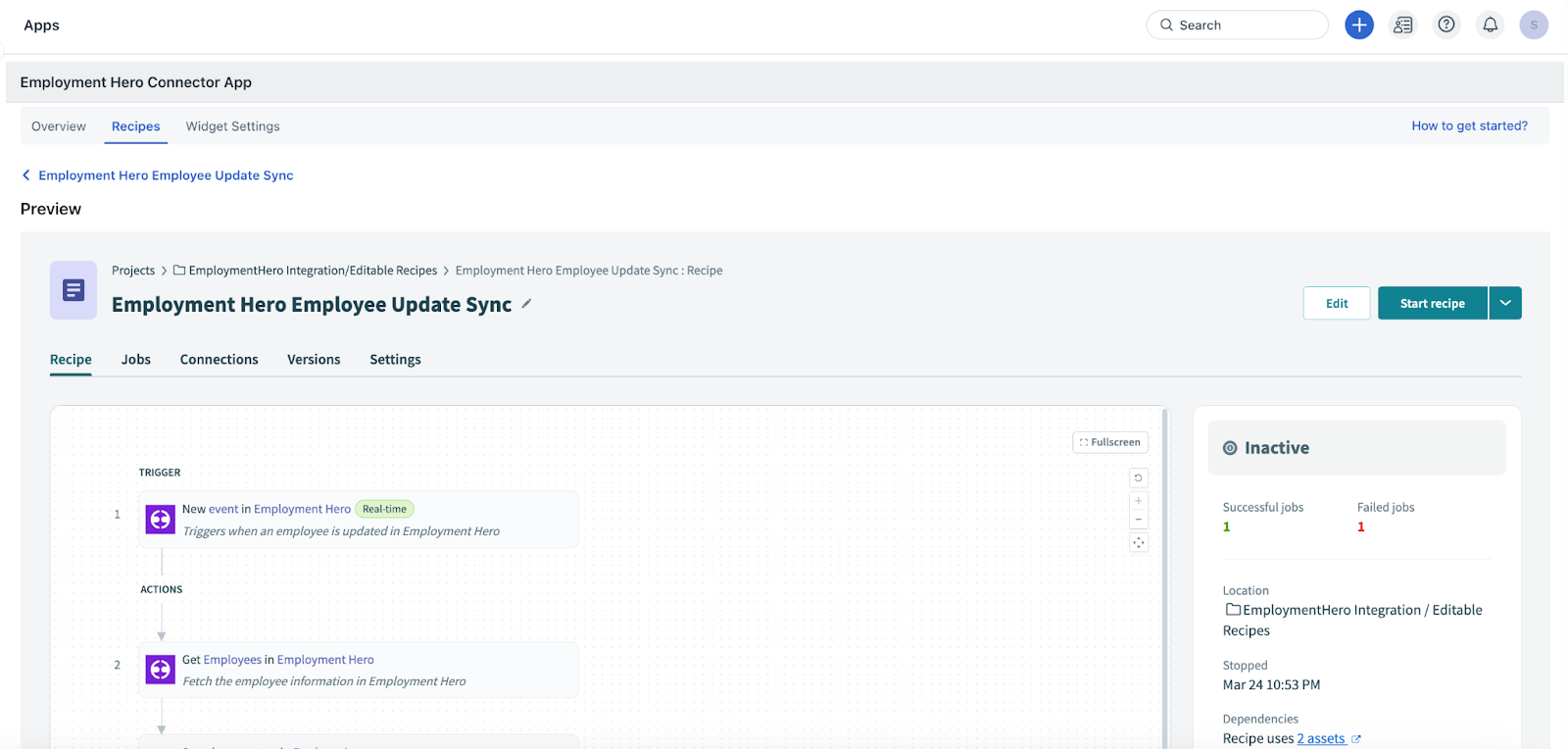Open EmploymentHero Integration/Editable Recipes breadcrumb
Screen dimensions: 1568x749
click(x=313, y=271)
